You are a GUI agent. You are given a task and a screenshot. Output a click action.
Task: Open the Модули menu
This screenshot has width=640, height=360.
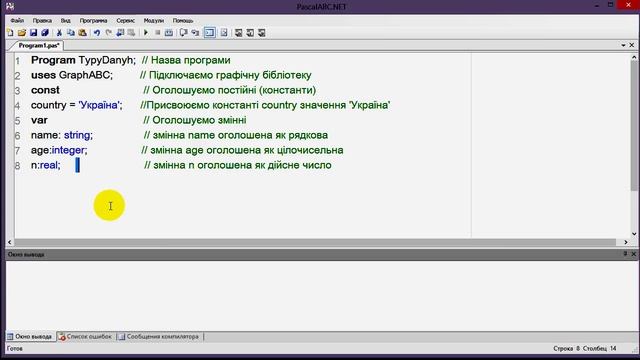point(153,20)
